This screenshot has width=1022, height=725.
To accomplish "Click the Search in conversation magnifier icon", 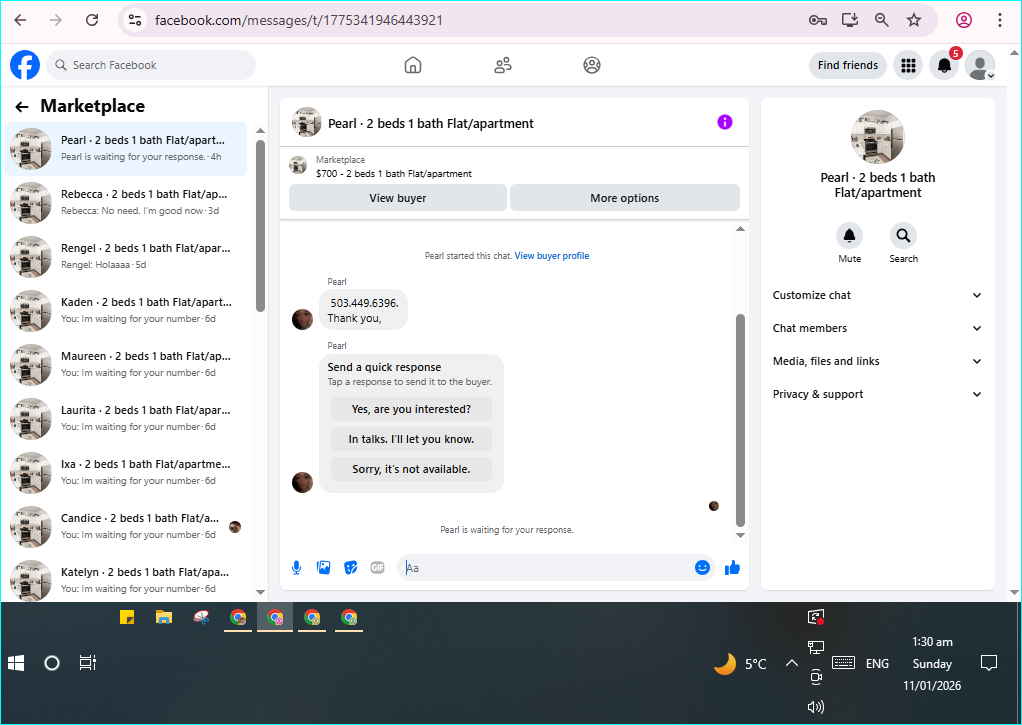I will click(x=903, y=235).
